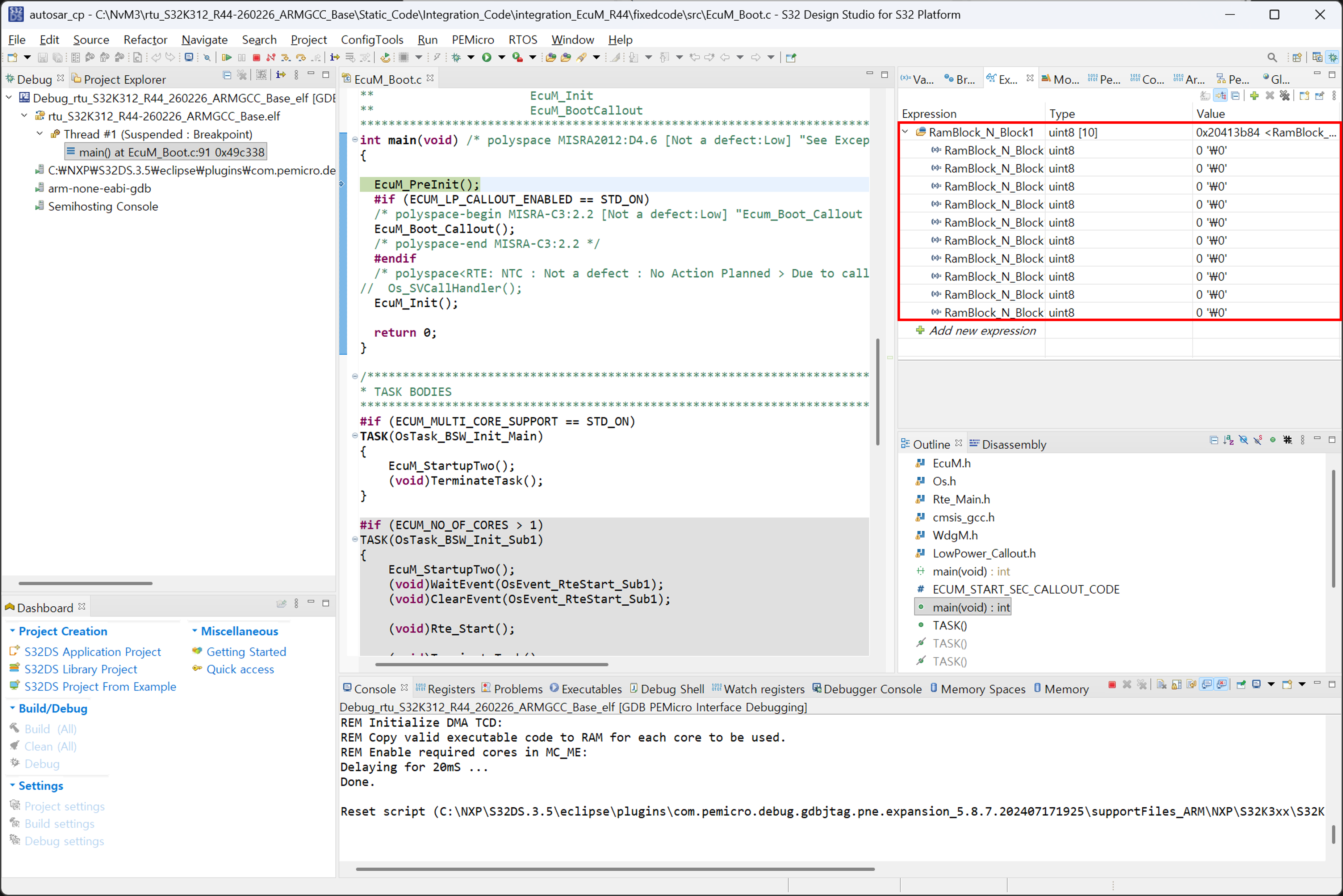Click the green plus Add Expression icon
This screenshot has height=896, width=1343.
[1254, 96]
